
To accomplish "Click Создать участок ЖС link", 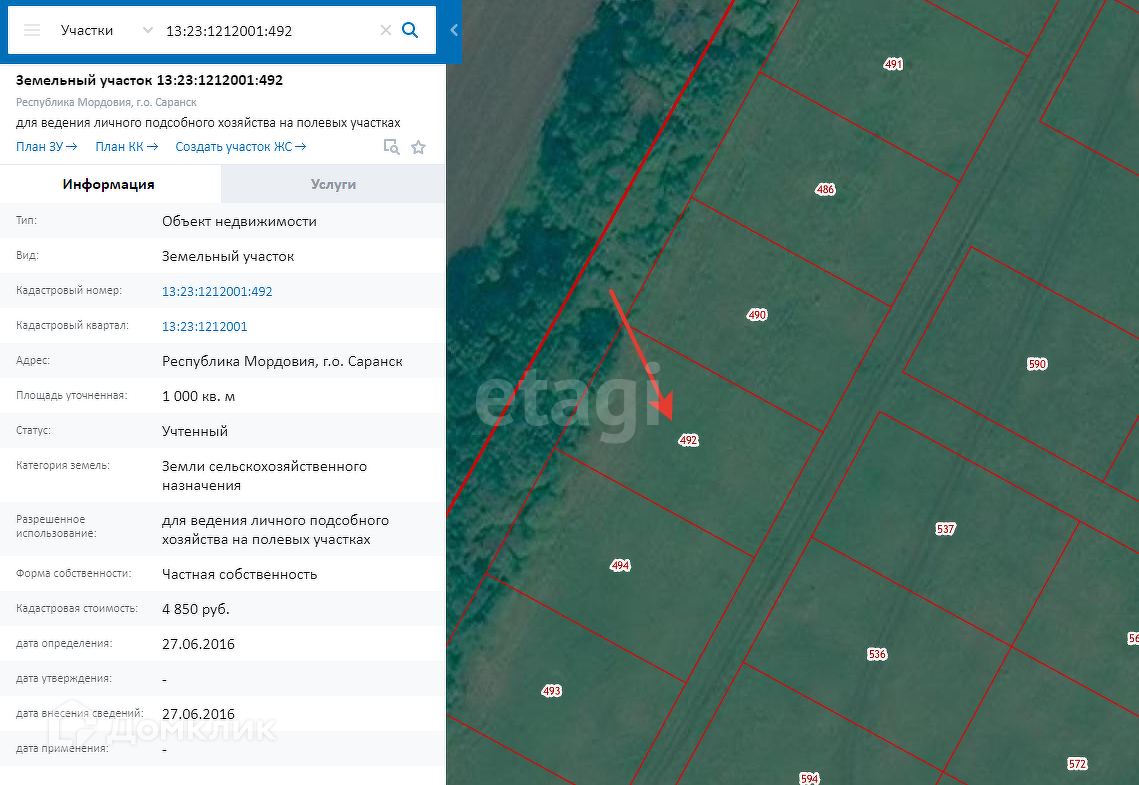I will click(240, 147).
